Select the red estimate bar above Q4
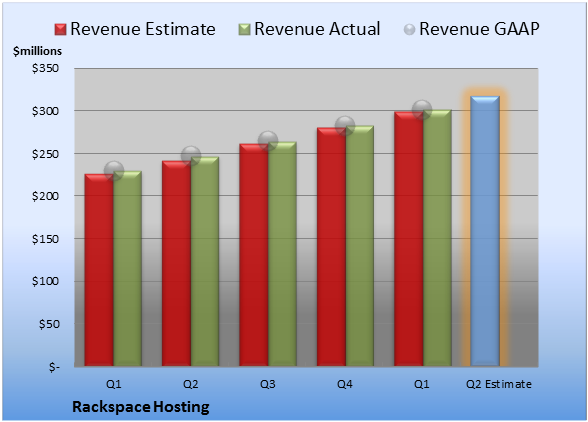The width and height of the screenshot is (588, 422). (x=331, y=247)
